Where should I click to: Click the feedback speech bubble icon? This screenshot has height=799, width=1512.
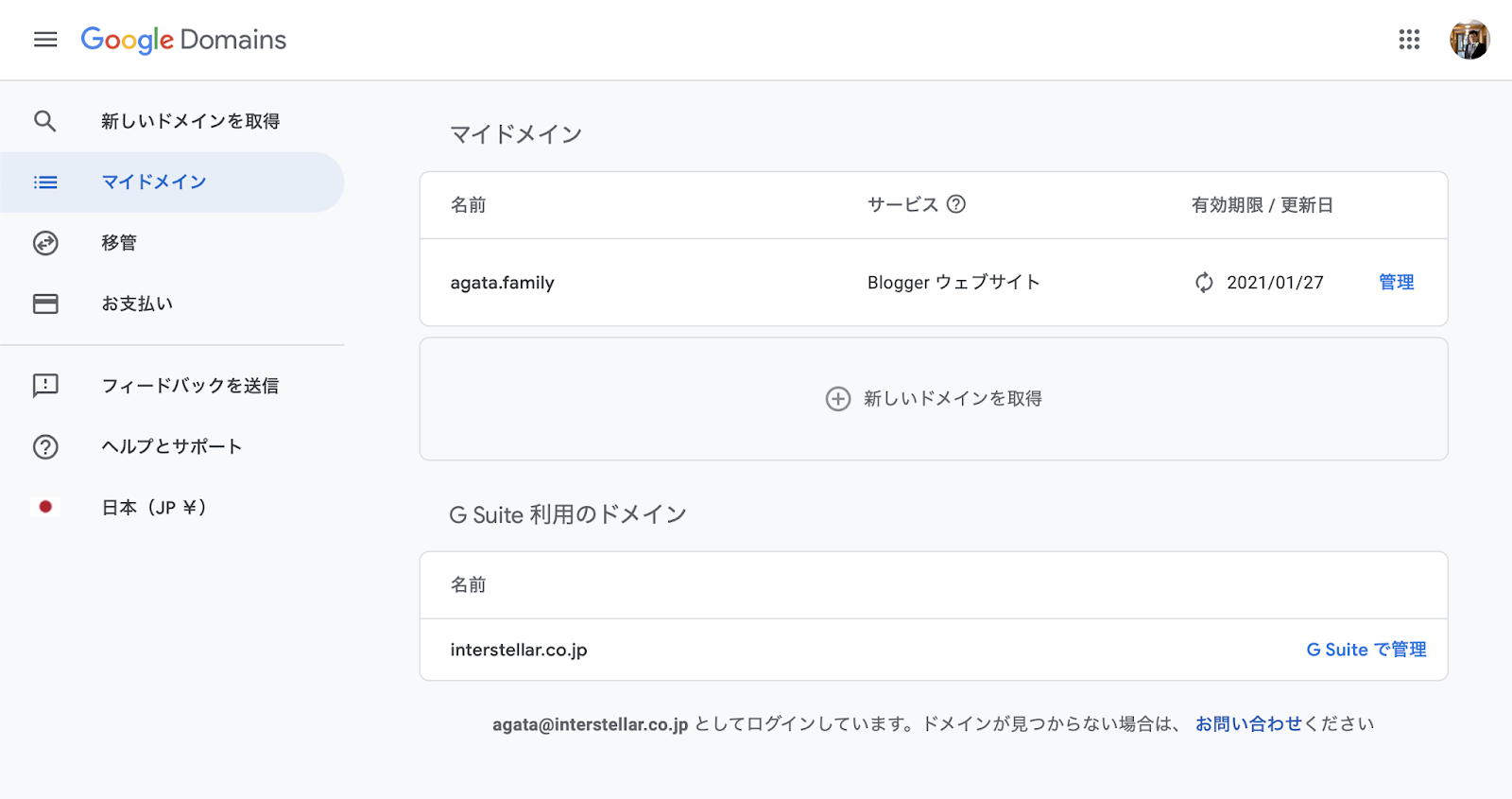coord(45,386)
